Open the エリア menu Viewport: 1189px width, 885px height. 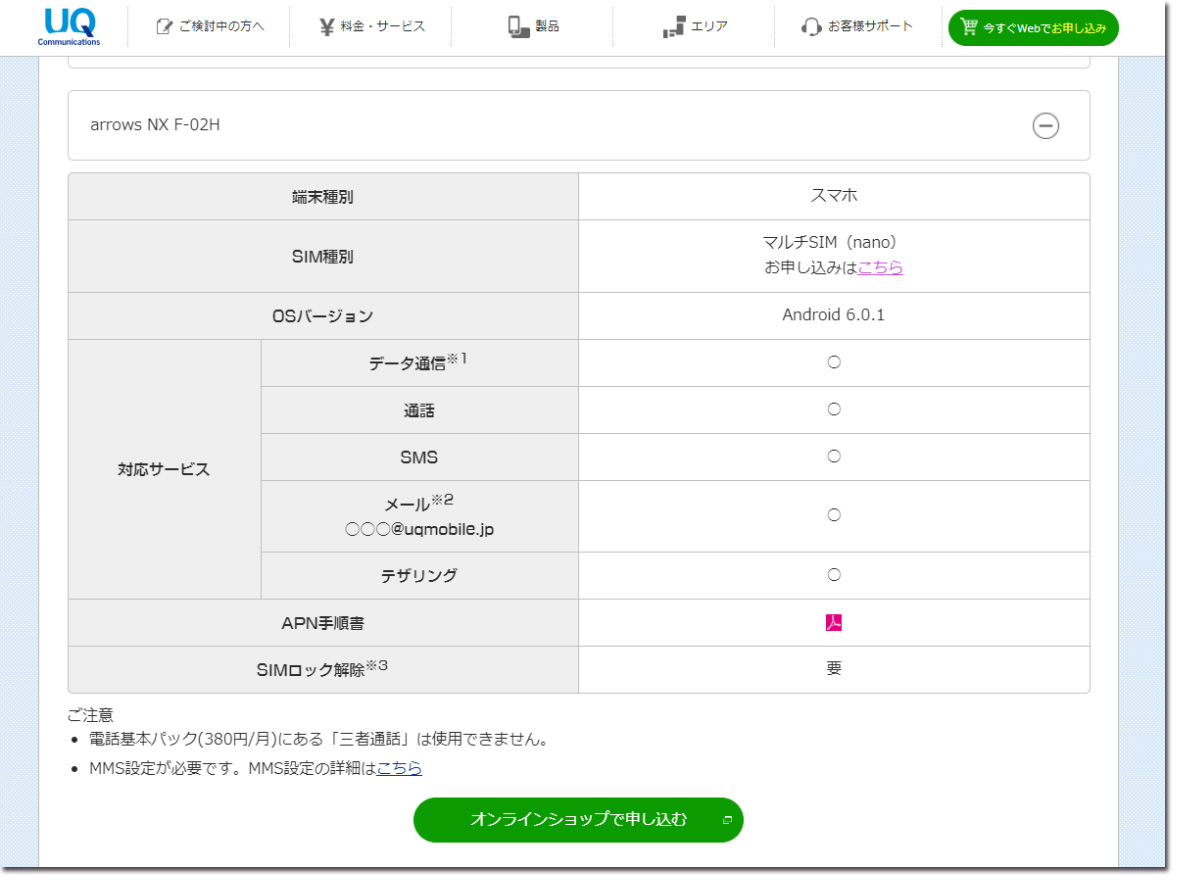[709, 27]
